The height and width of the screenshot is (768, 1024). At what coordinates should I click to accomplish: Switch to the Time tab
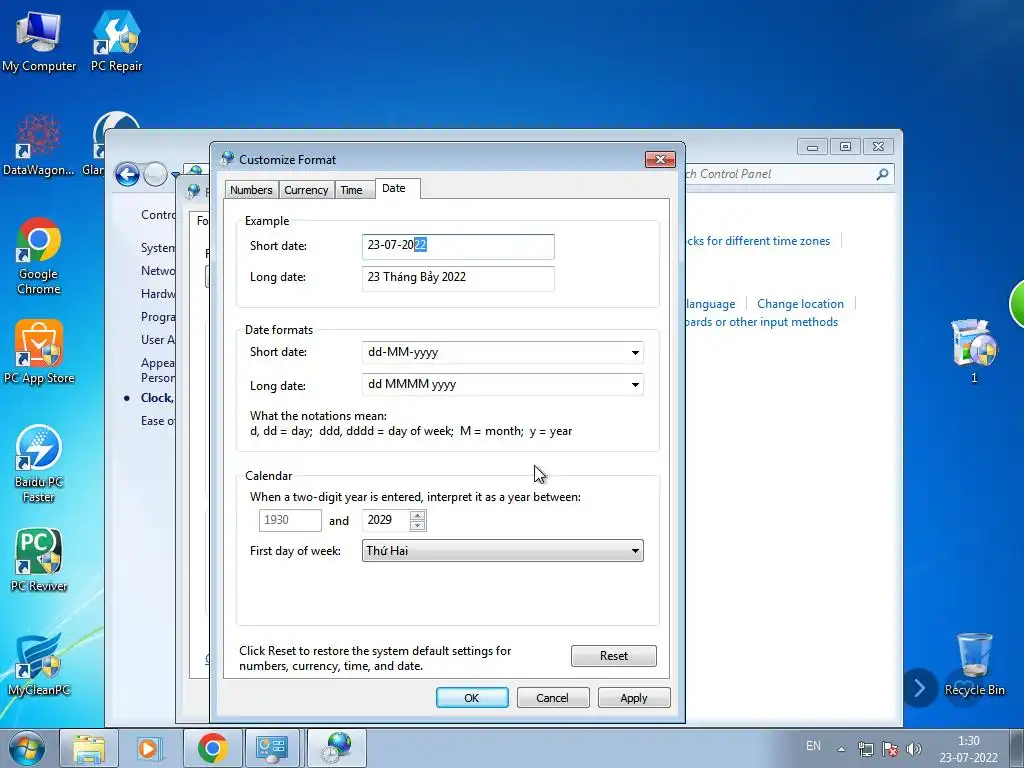[351, 189]
